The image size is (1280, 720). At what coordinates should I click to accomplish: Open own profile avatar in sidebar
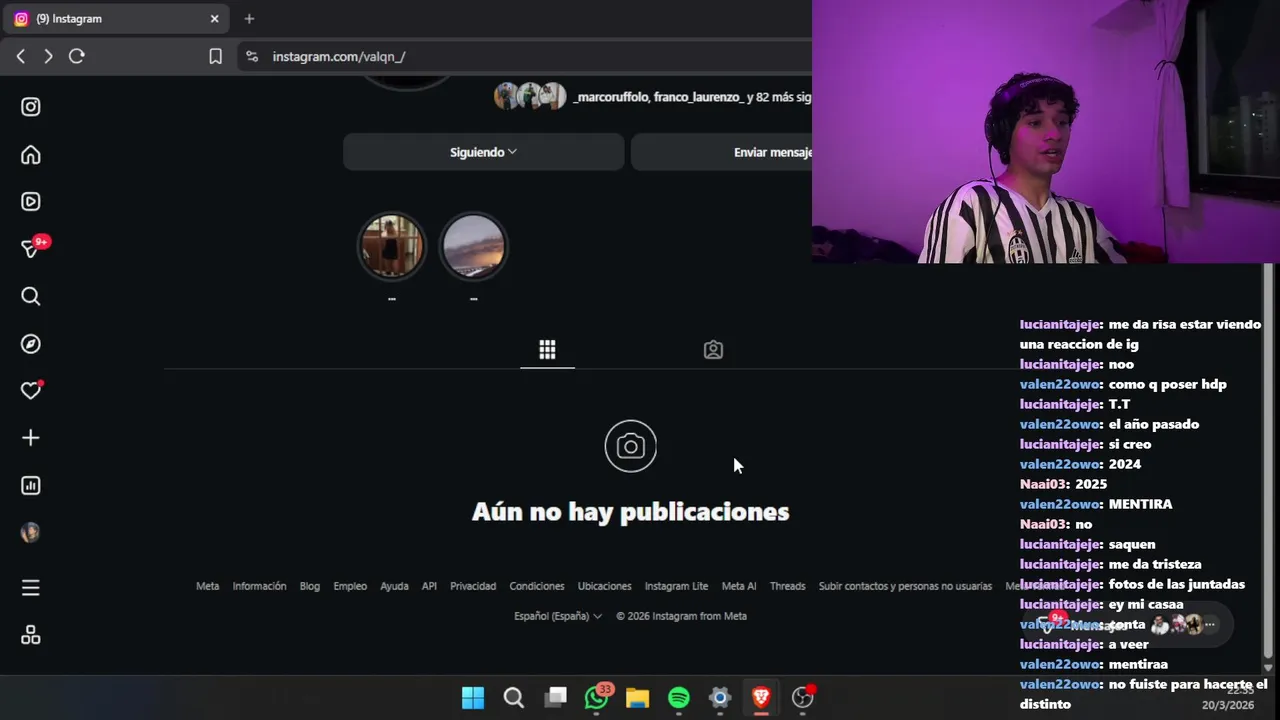pos(31,532)
